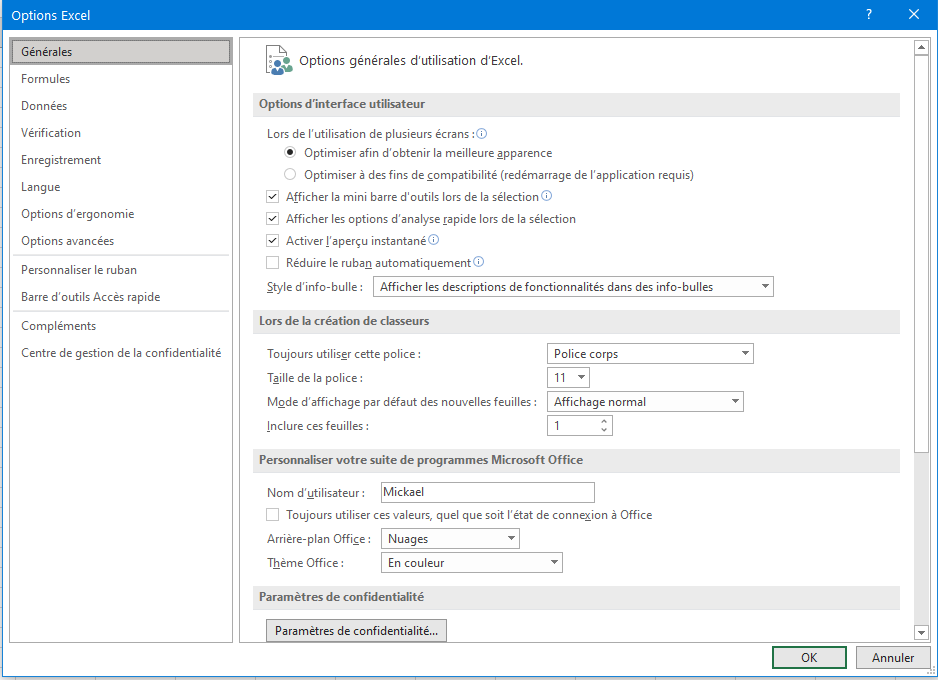Open Options avancées category
Image resolution: width=938 pixels, height=680 pixels.
click(x=121, y=240)
